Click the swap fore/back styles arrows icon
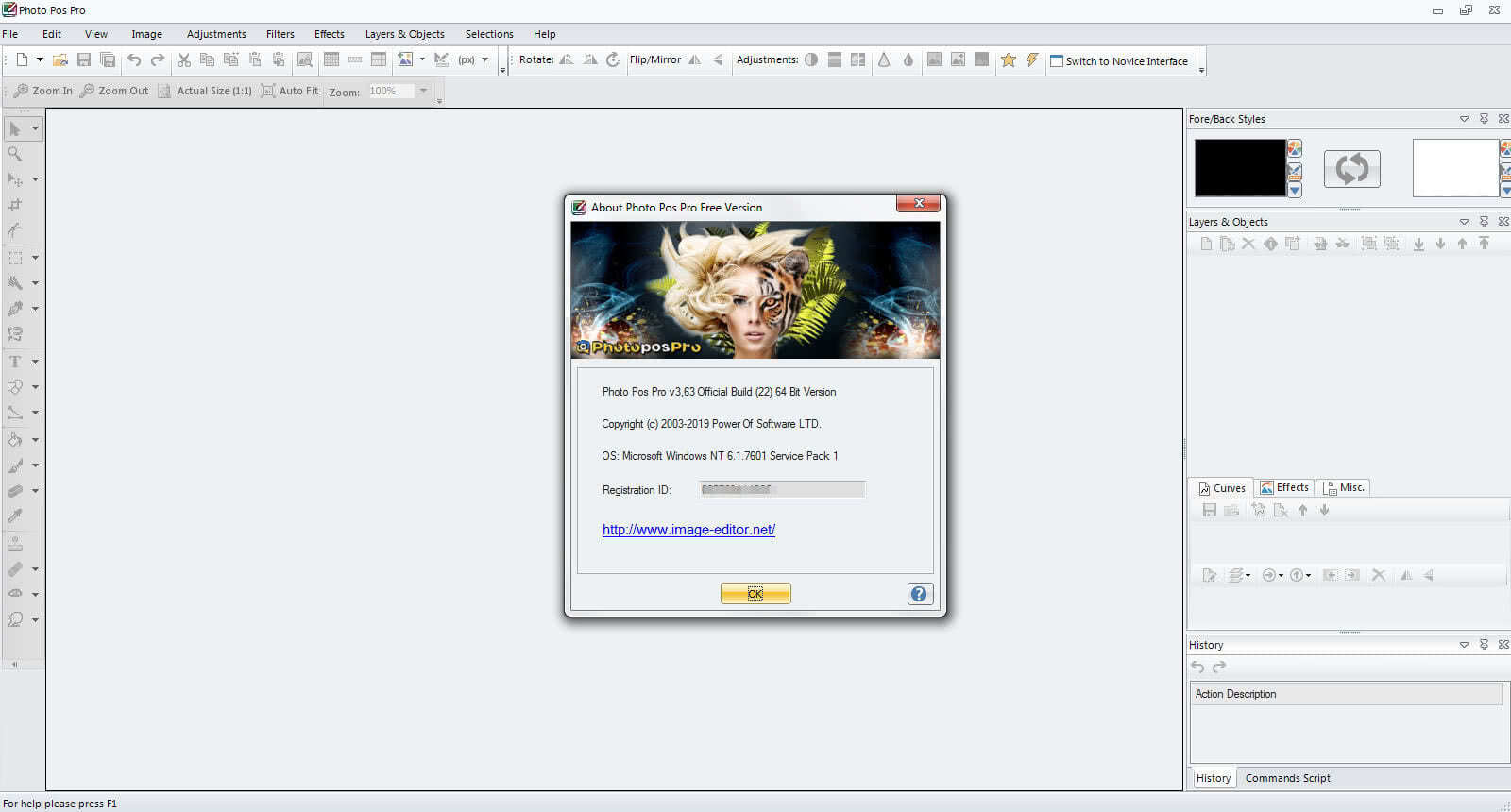This screenshot has width=1511, height=812. pos(1351,169)
